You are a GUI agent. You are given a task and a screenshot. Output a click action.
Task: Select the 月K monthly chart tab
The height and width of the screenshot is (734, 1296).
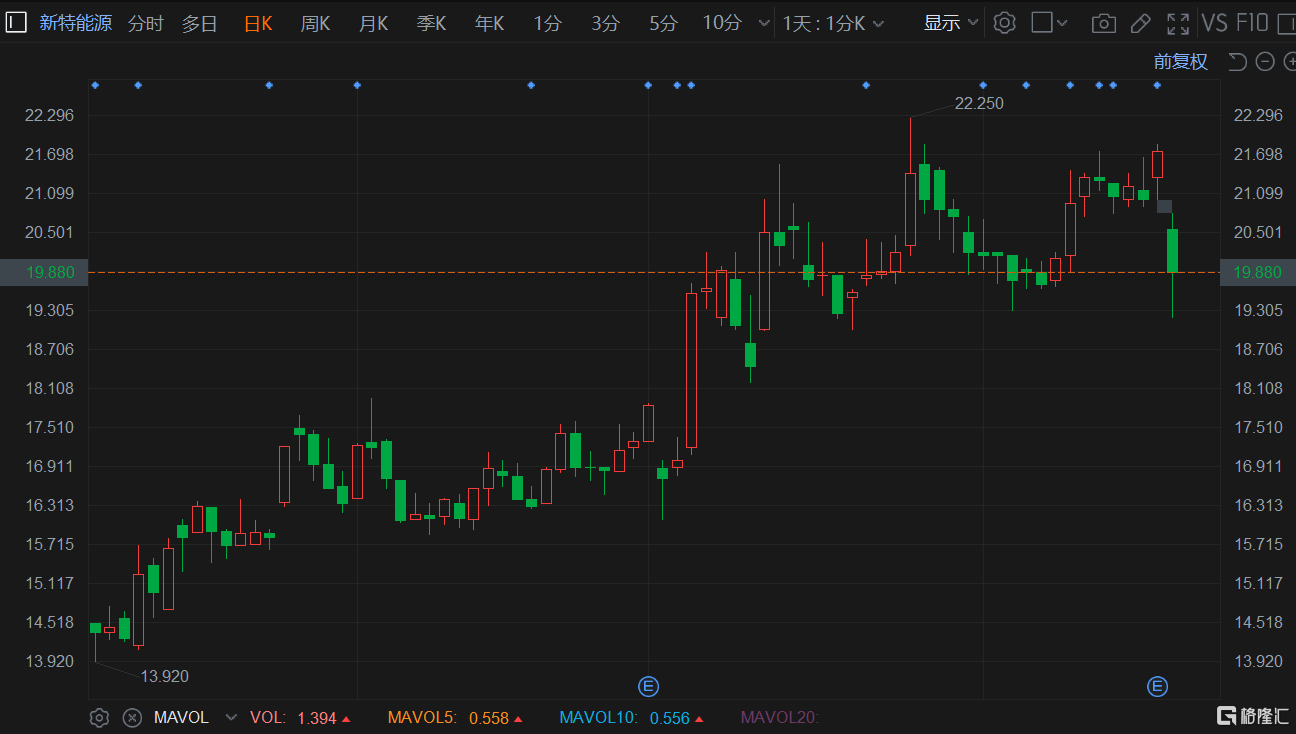pyautogui.click(x=373, y=23)
